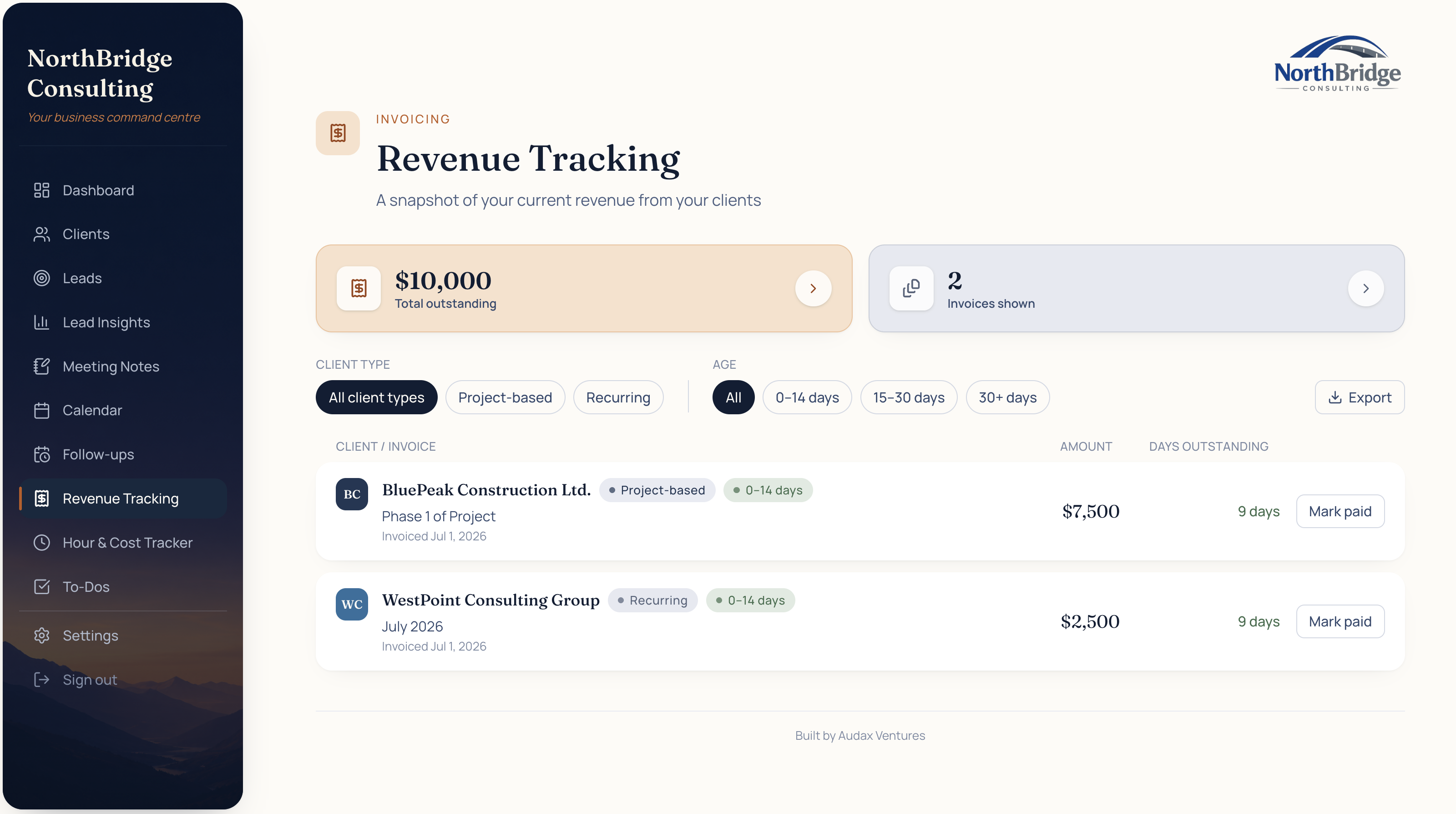Click the Built by Audax Ventures footer link

point(859,735)
